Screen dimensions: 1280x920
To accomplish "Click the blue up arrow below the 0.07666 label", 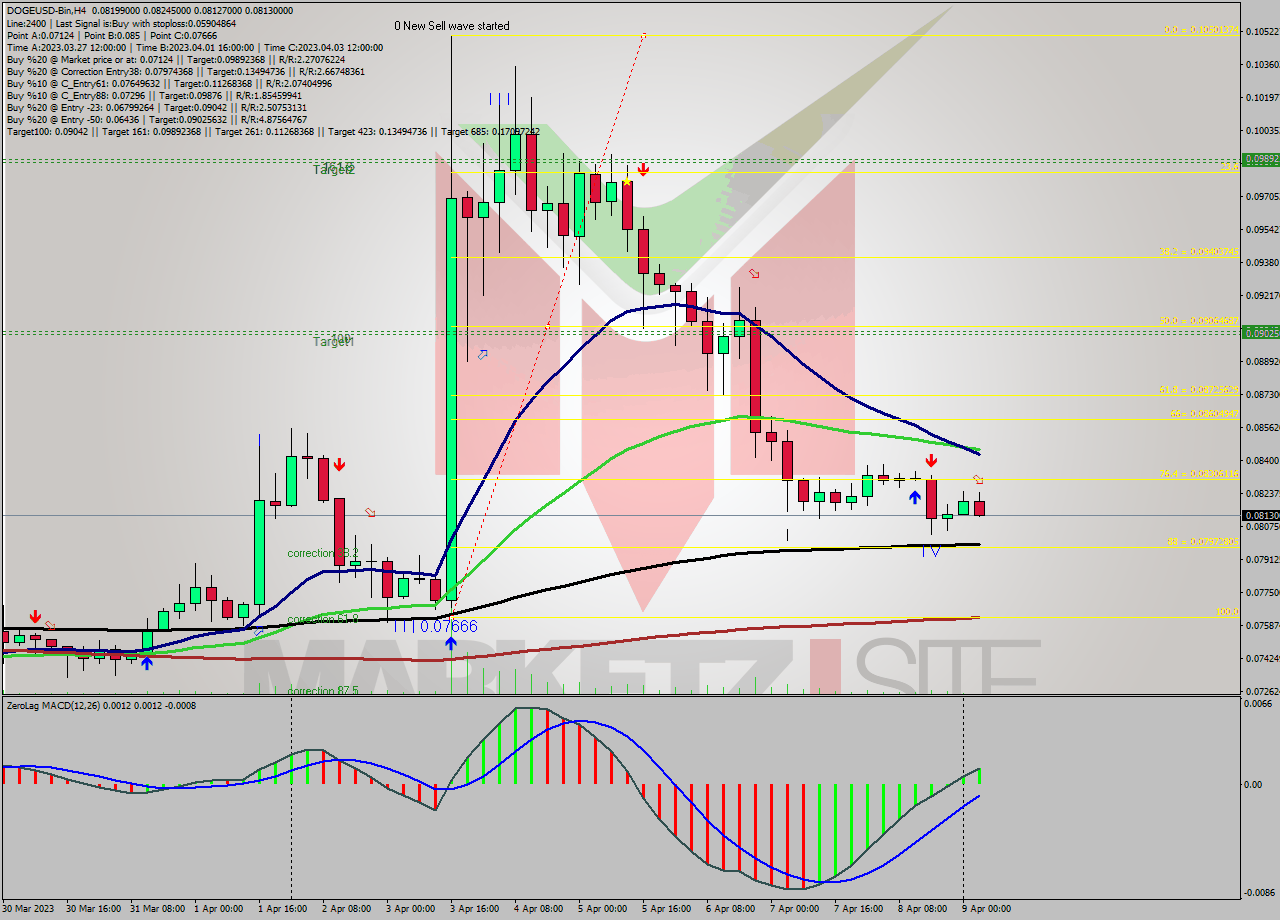I will [x=451, y=644].
